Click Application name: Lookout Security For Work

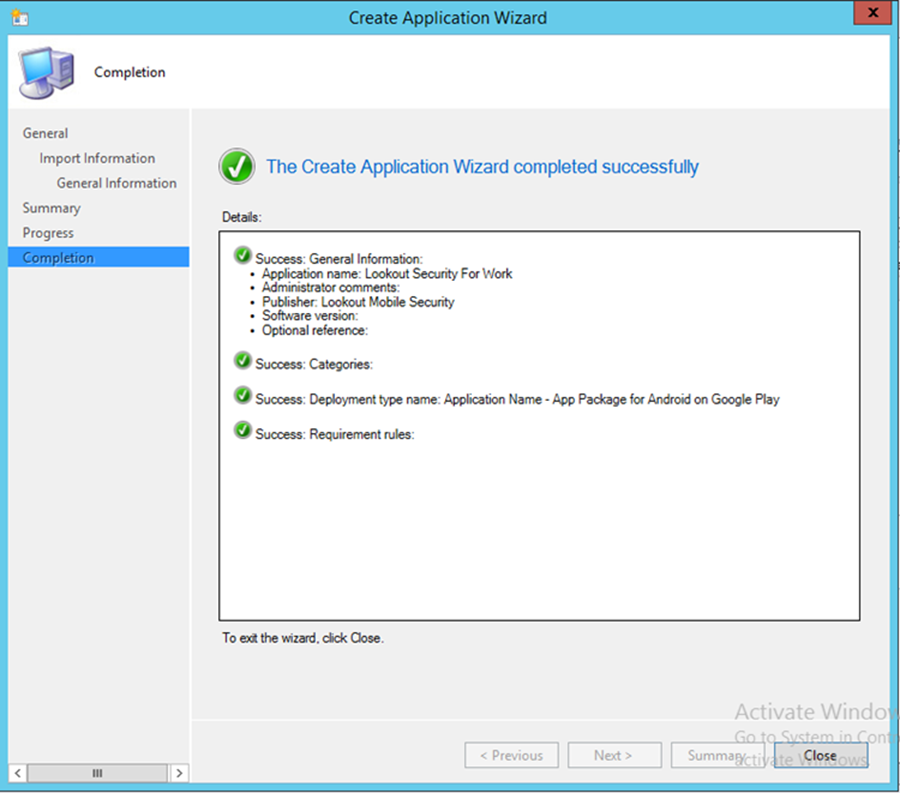387,274
